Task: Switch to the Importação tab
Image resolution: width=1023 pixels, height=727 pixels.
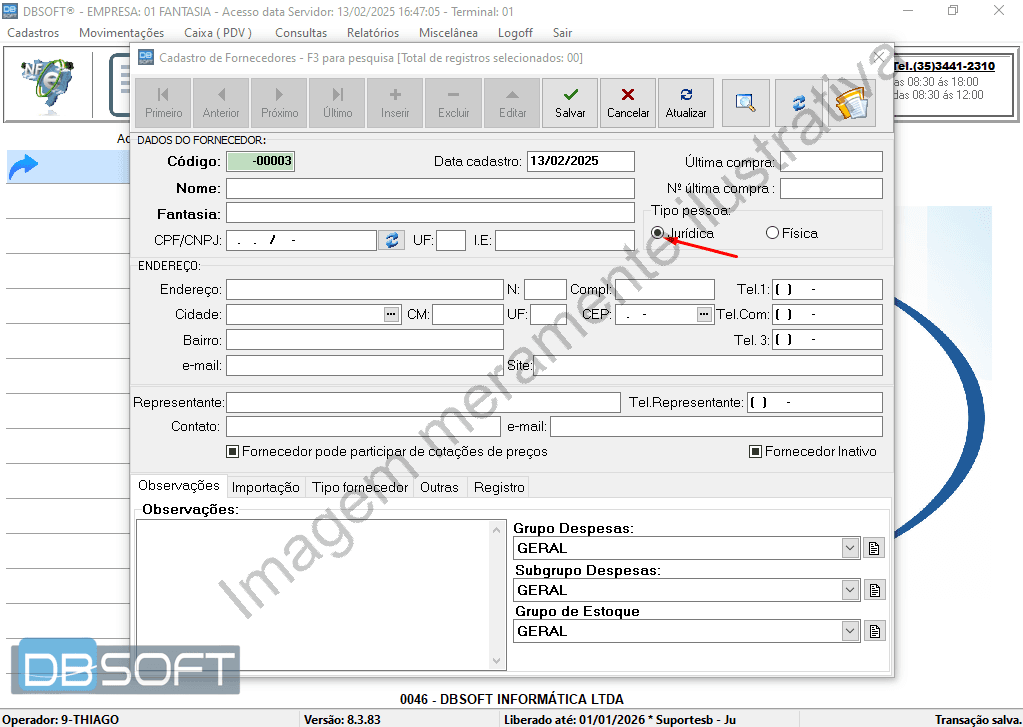Action: click(x=265, y=487)
